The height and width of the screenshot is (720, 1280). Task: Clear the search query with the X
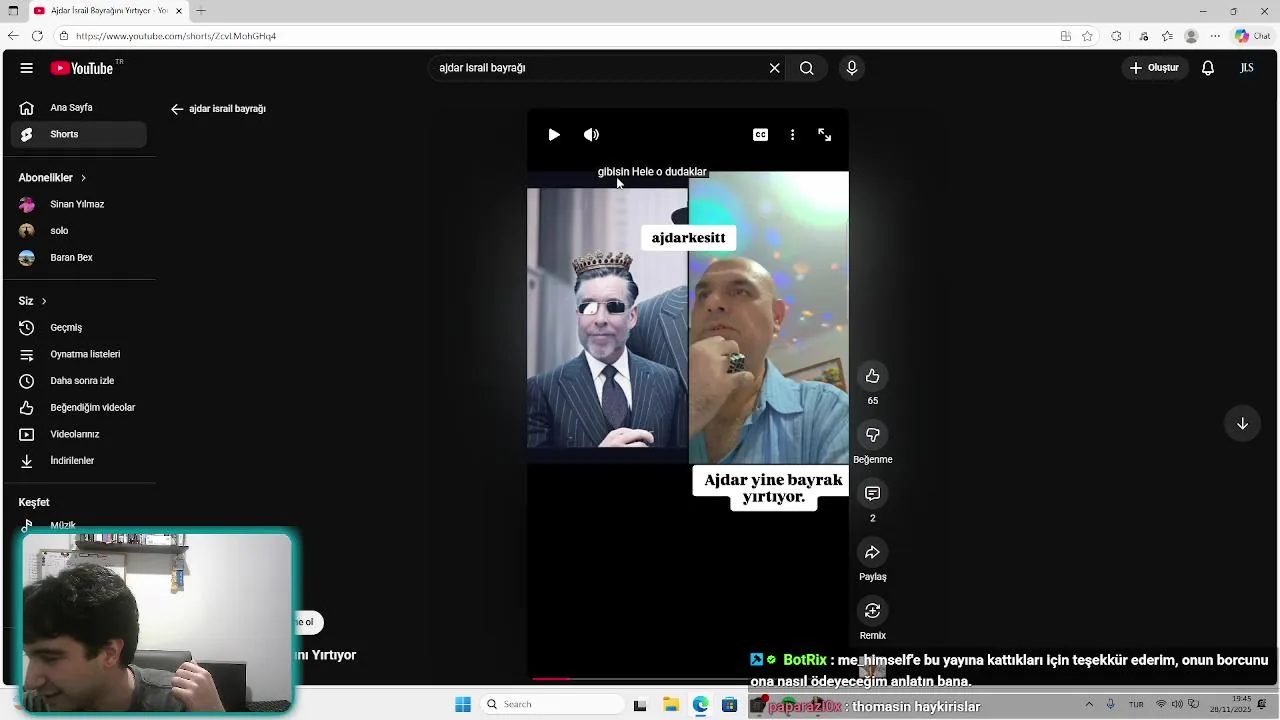point(774,68)
